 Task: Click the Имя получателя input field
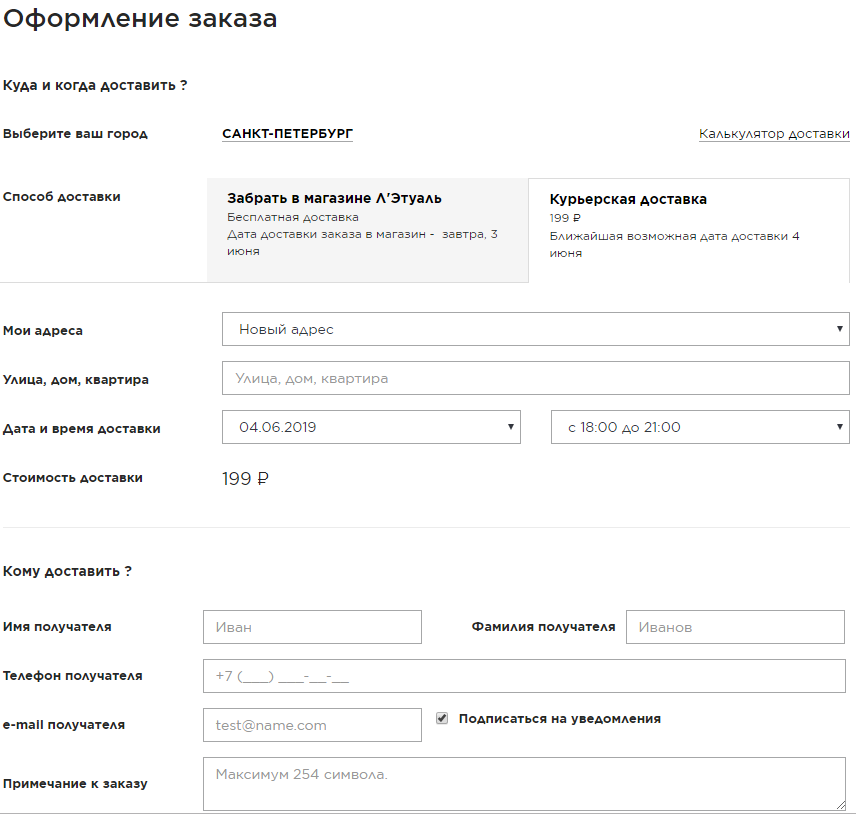[312, 627]
